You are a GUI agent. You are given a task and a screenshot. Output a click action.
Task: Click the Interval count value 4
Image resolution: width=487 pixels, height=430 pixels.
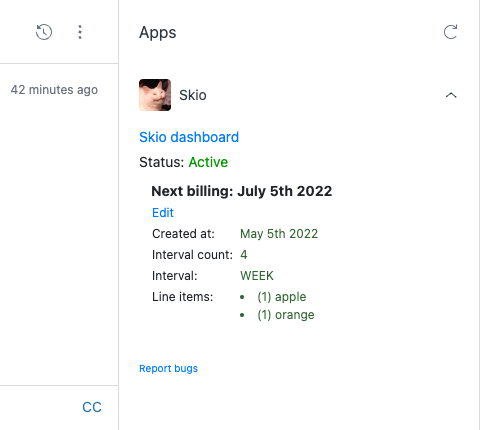pyautogui.click(x=244, y=255)
